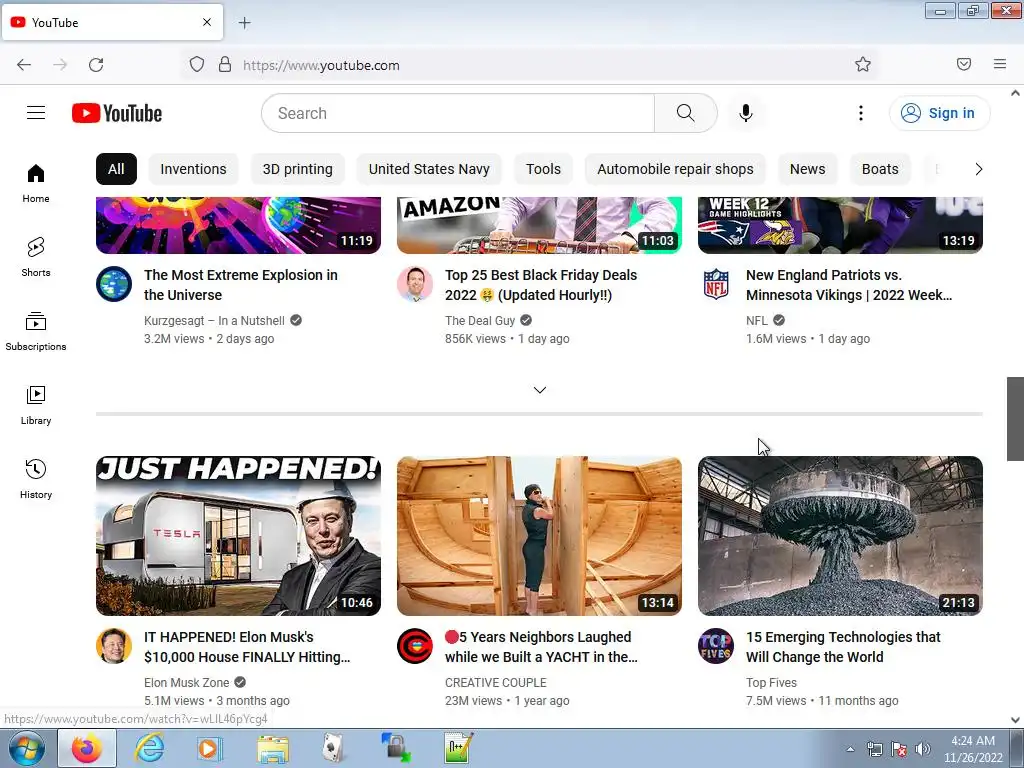Click the volume speaker tray icon

point(923,749)
